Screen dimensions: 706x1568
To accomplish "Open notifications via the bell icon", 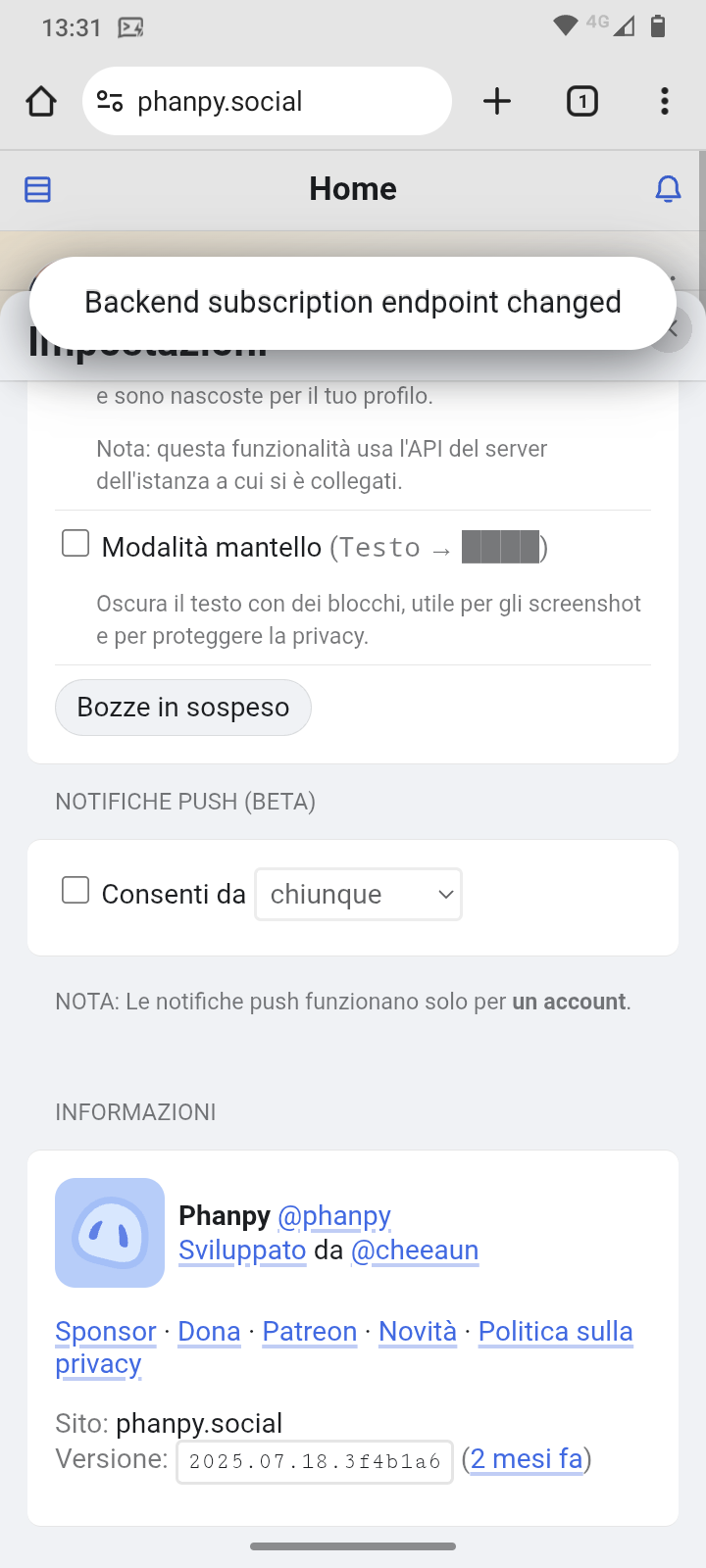I will tap(668, 189).
